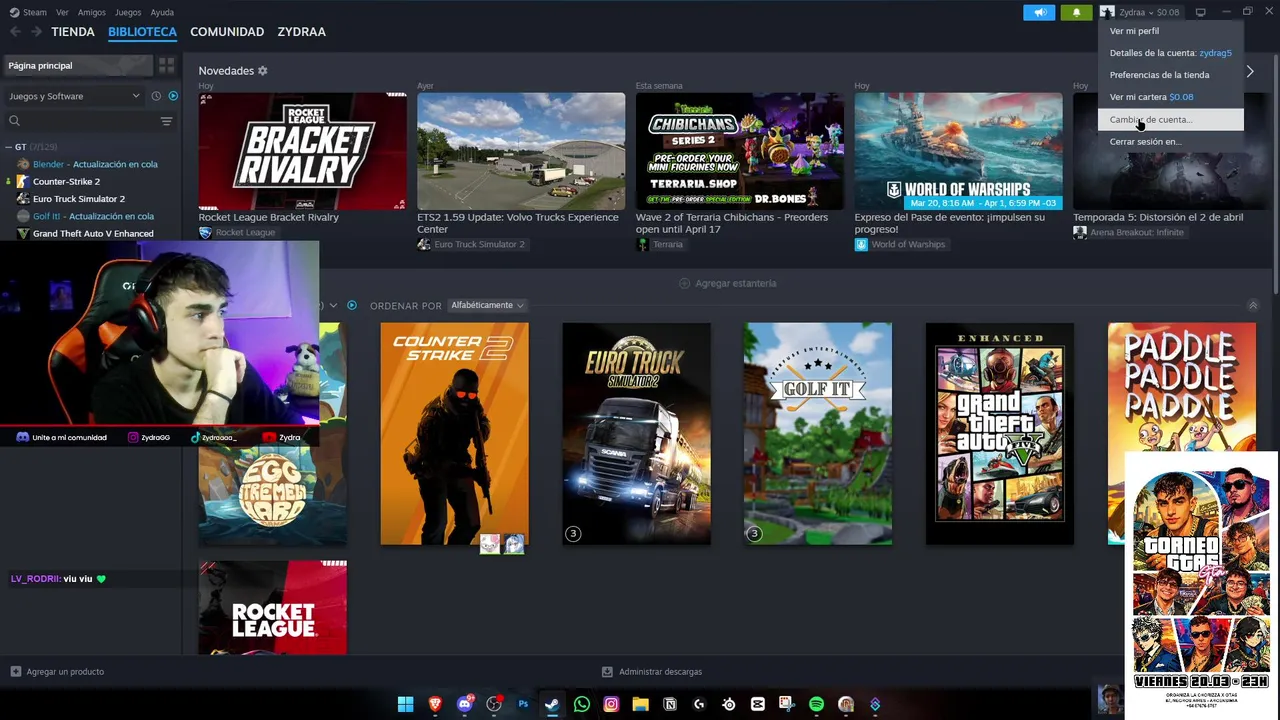Screen dimensions: 1280x720
Task: Click the downloads icon beside Administrar descargas
Action: 607,672
